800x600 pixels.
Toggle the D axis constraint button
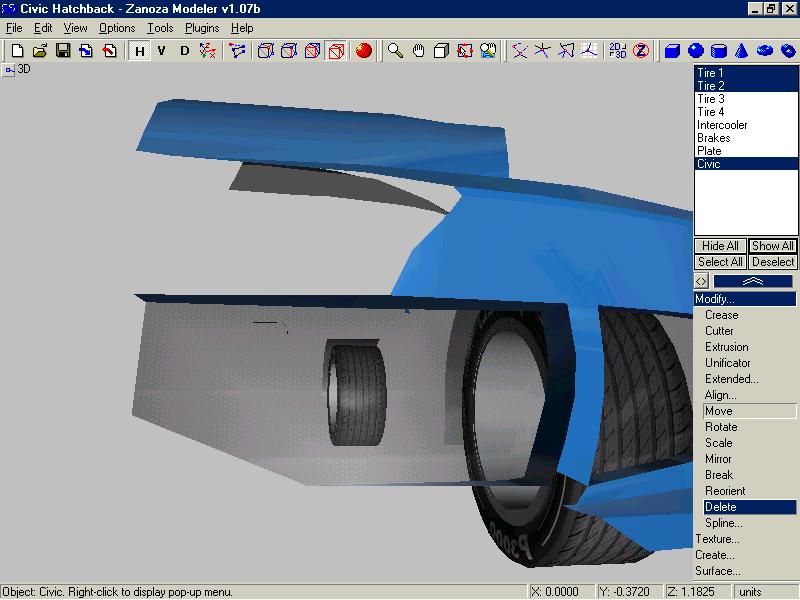coord(185,50)
